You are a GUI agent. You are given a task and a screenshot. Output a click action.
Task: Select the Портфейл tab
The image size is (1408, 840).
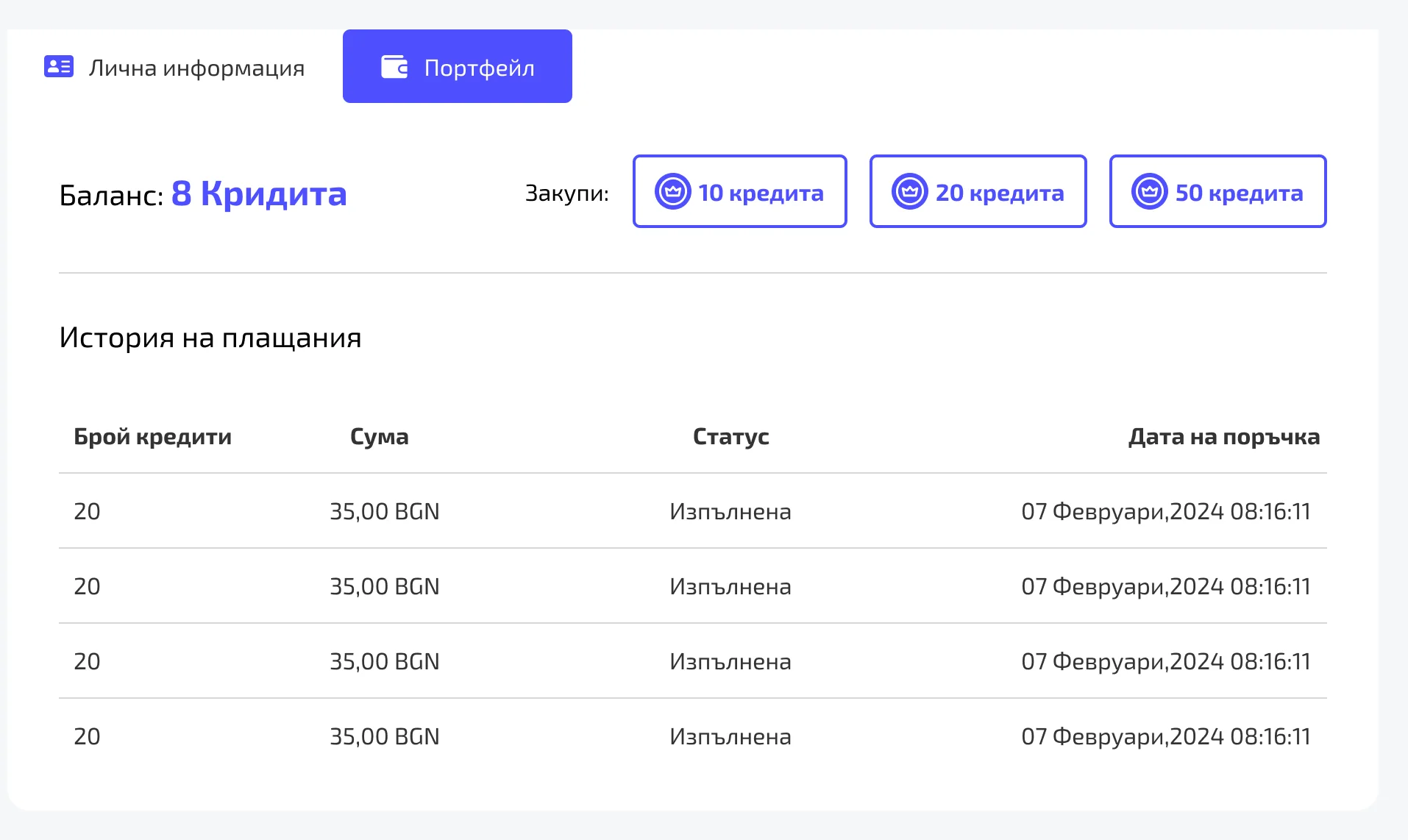point(458,66)
